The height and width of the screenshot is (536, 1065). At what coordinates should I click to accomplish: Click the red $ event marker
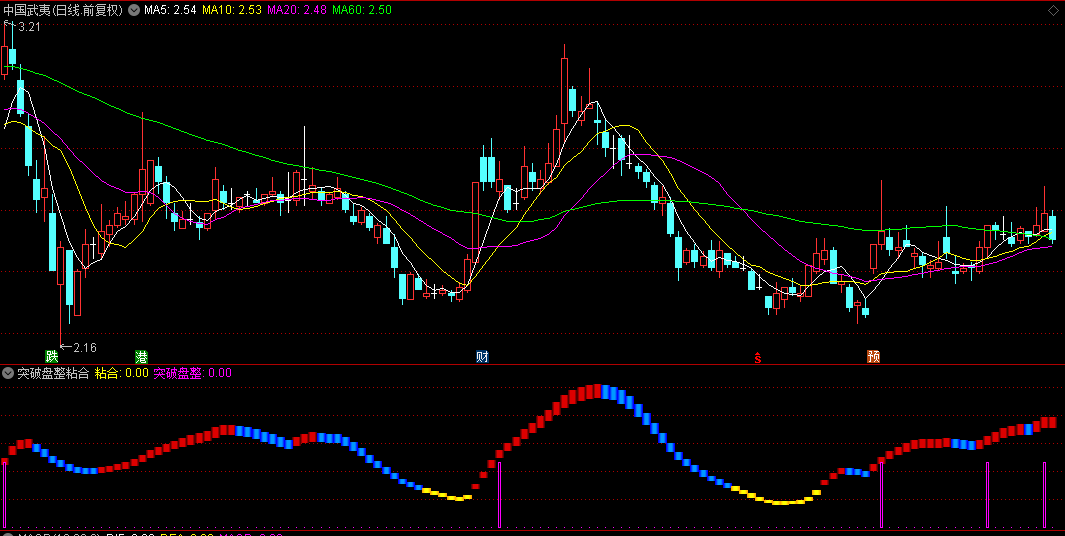coord(758,357)
